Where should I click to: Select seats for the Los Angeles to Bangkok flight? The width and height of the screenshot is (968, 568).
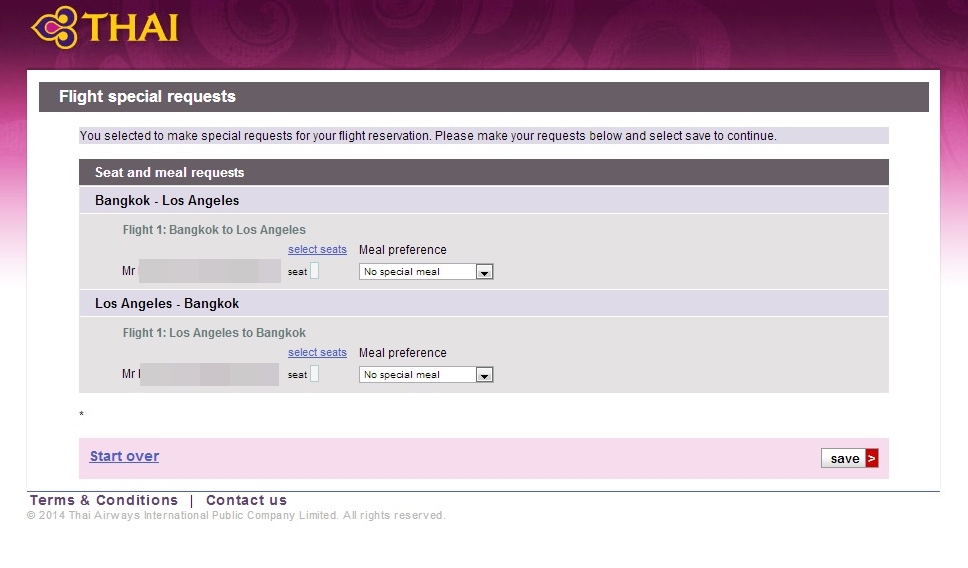click(x=317, y=353)
